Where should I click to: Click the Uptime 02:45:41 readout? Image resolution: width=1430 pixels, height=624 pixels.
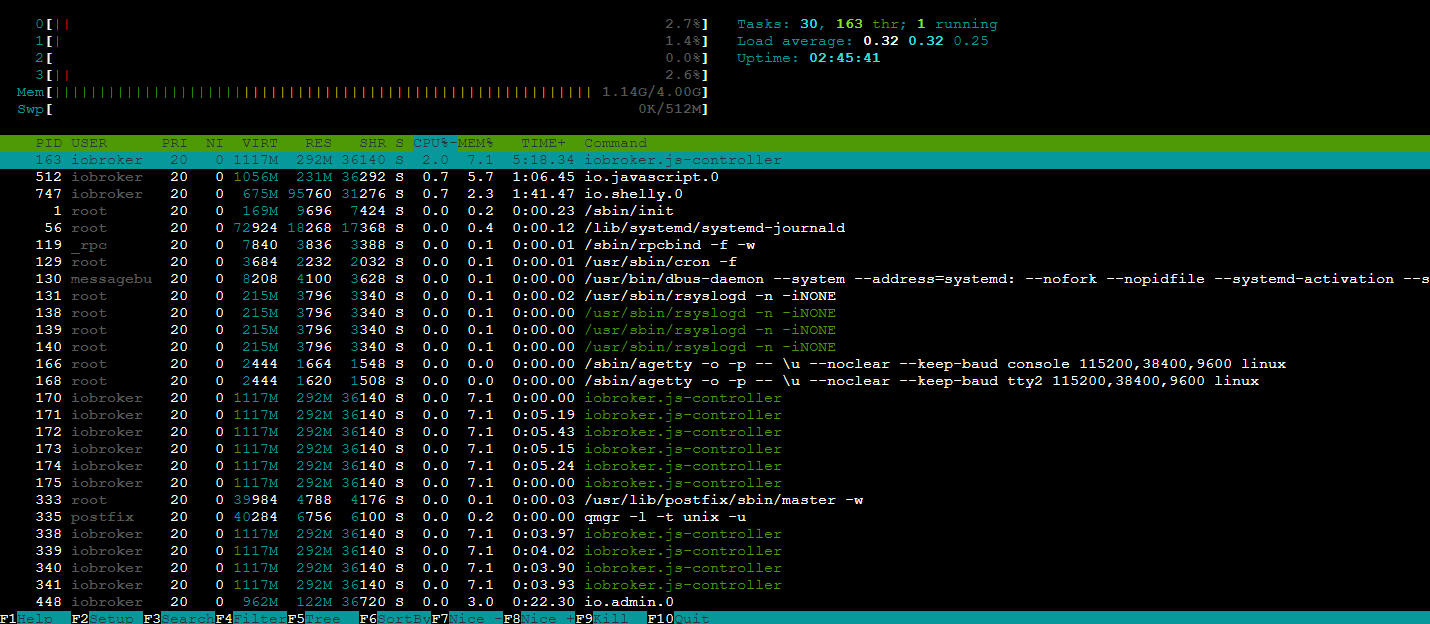point(809,58)
